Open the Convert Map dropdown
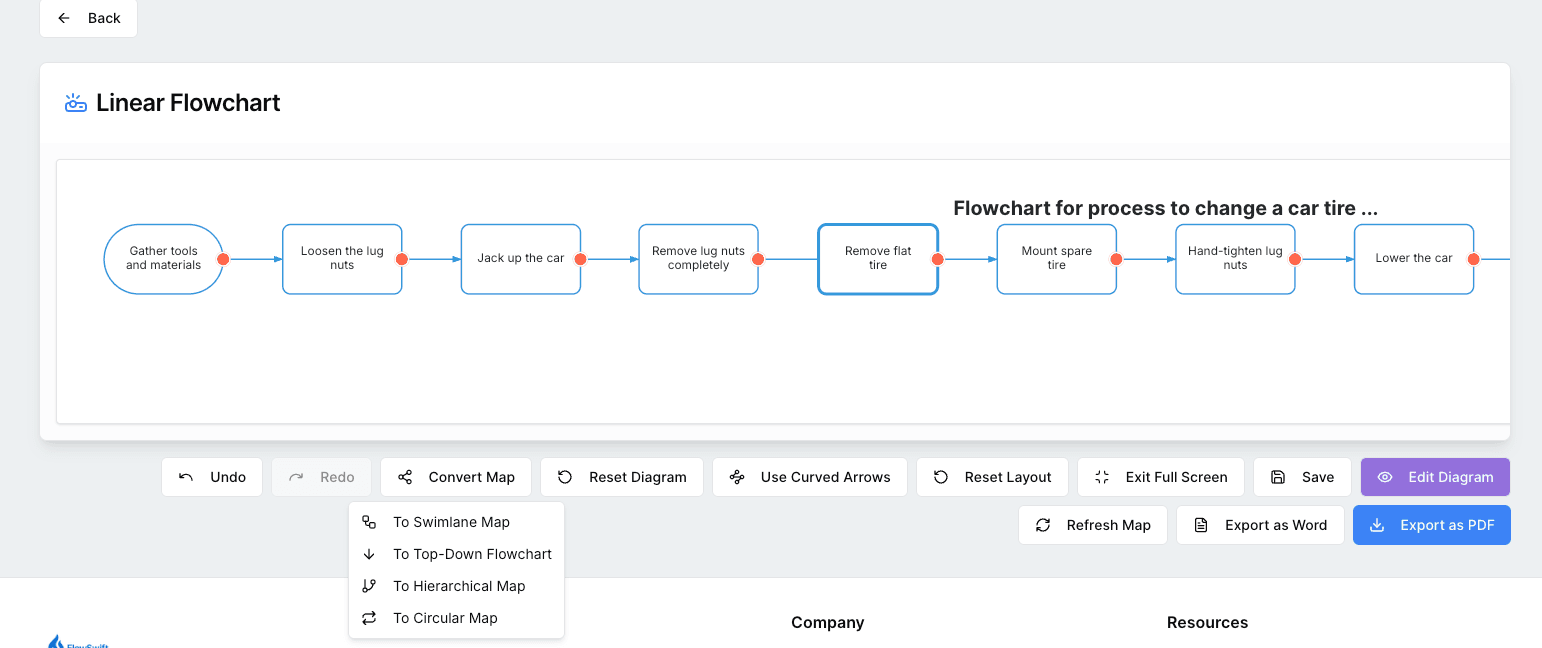Viewport: 1542px width, 648px height. [x=456, y=477]
